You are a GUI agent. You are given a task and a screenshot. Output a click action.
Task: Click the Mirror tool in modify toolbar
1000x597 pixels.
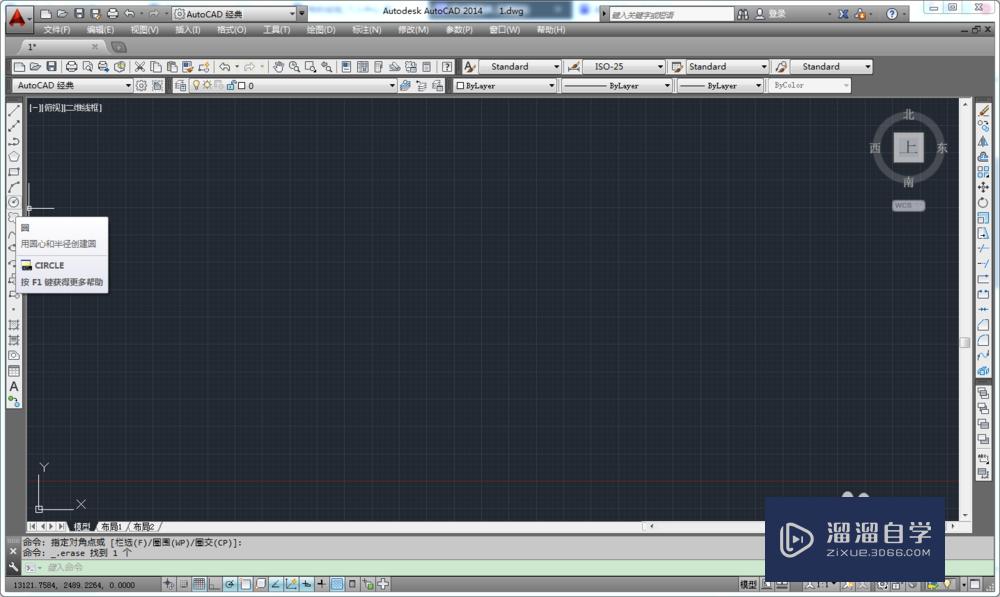coord(983,142)
